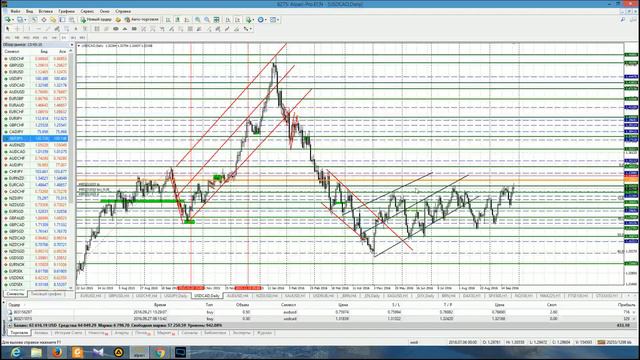
Task: Switch timeframe to H4
Action: (x=54, y=38)
